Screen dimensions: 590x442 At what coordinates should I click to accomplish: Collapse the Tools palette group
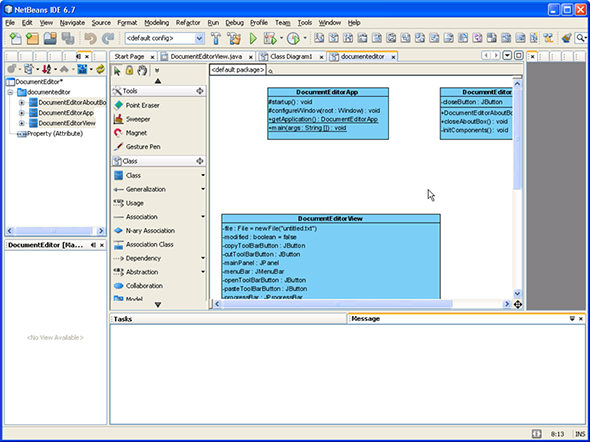[x=199, y=91]
